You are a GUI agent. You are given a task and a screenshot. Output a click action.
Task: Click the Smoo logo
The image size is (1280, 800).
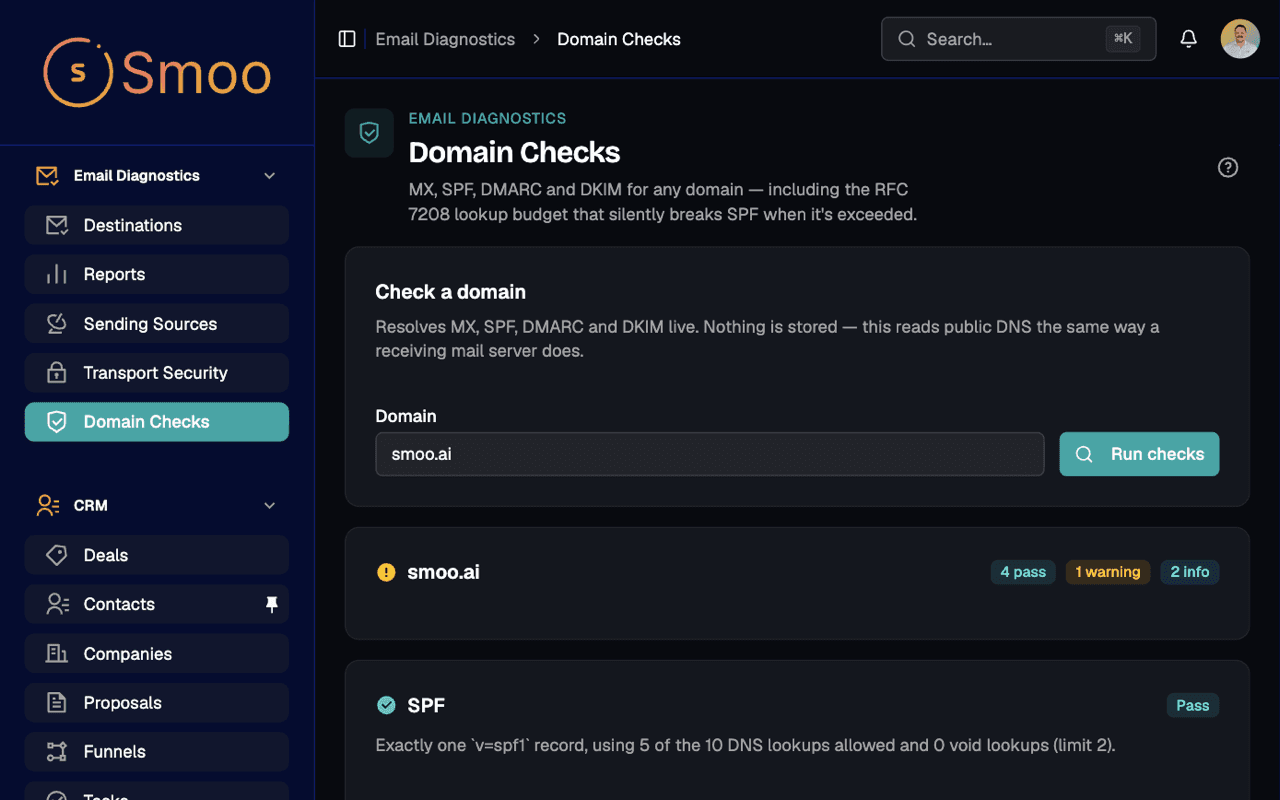157,73
